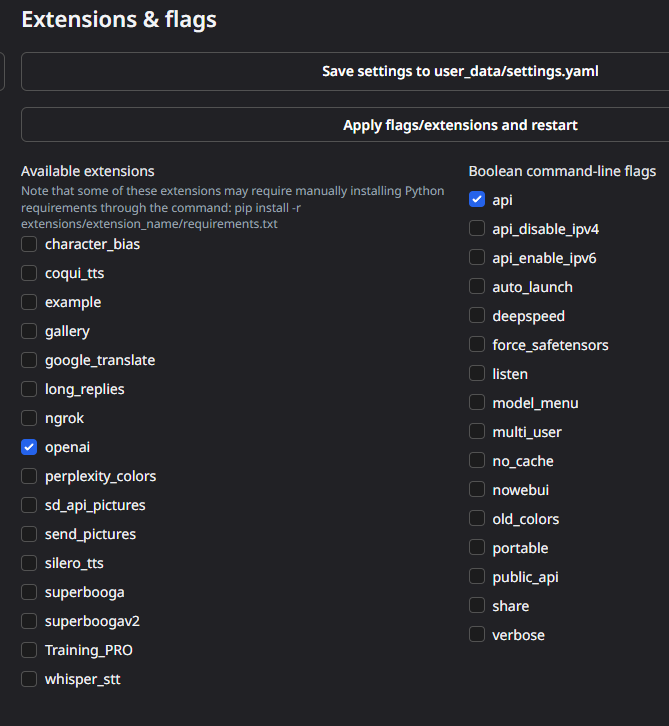Check the Training_PRO extension
669x726 pixels.
click(29, 650)
